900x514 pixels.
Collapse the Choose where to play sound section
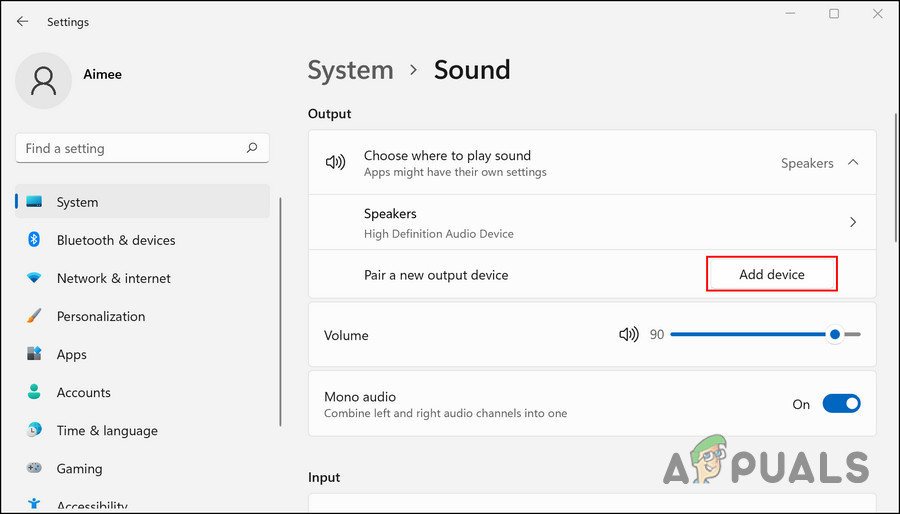(853, 162)
